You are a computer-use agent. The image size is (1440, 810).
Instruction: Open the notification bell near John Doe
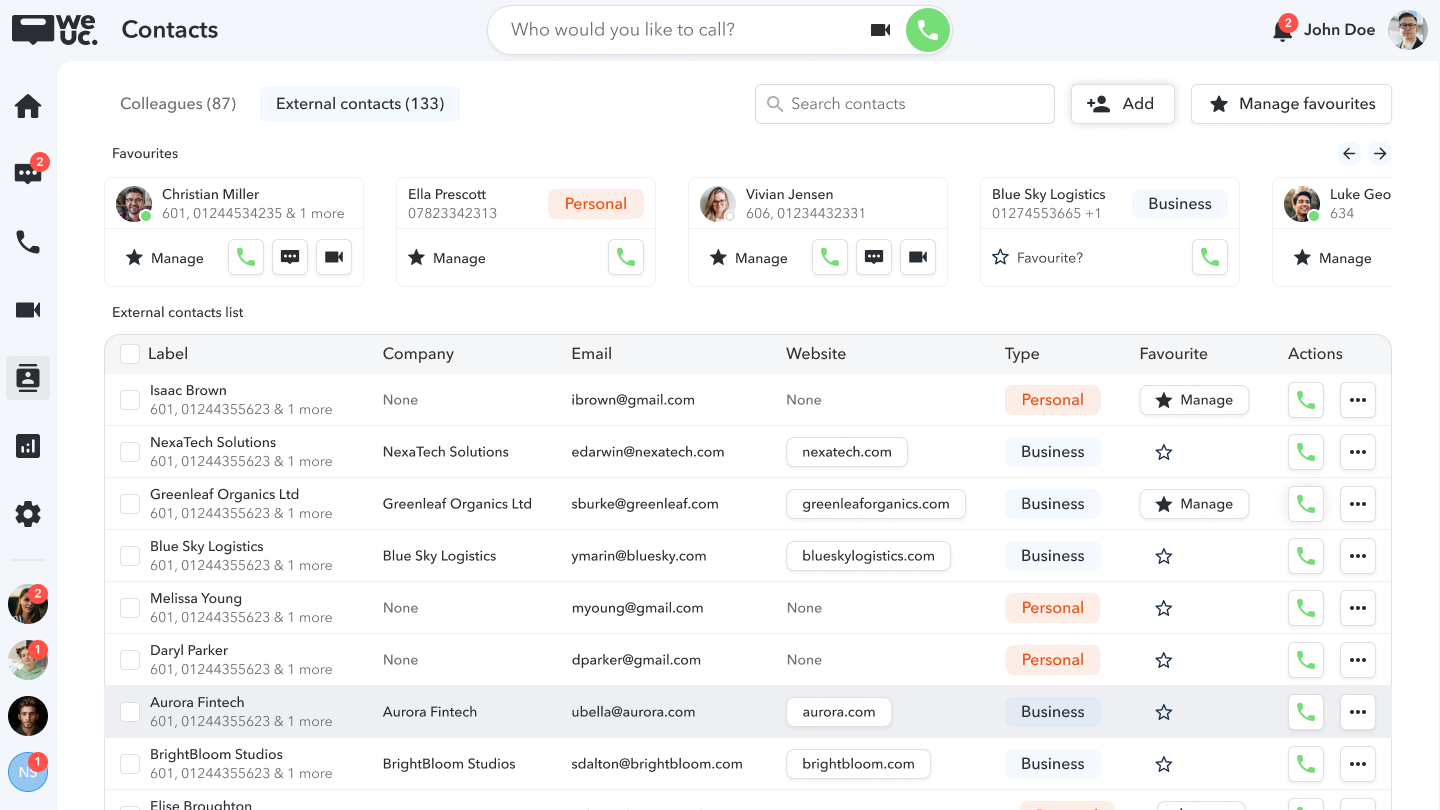[1281, 30]
